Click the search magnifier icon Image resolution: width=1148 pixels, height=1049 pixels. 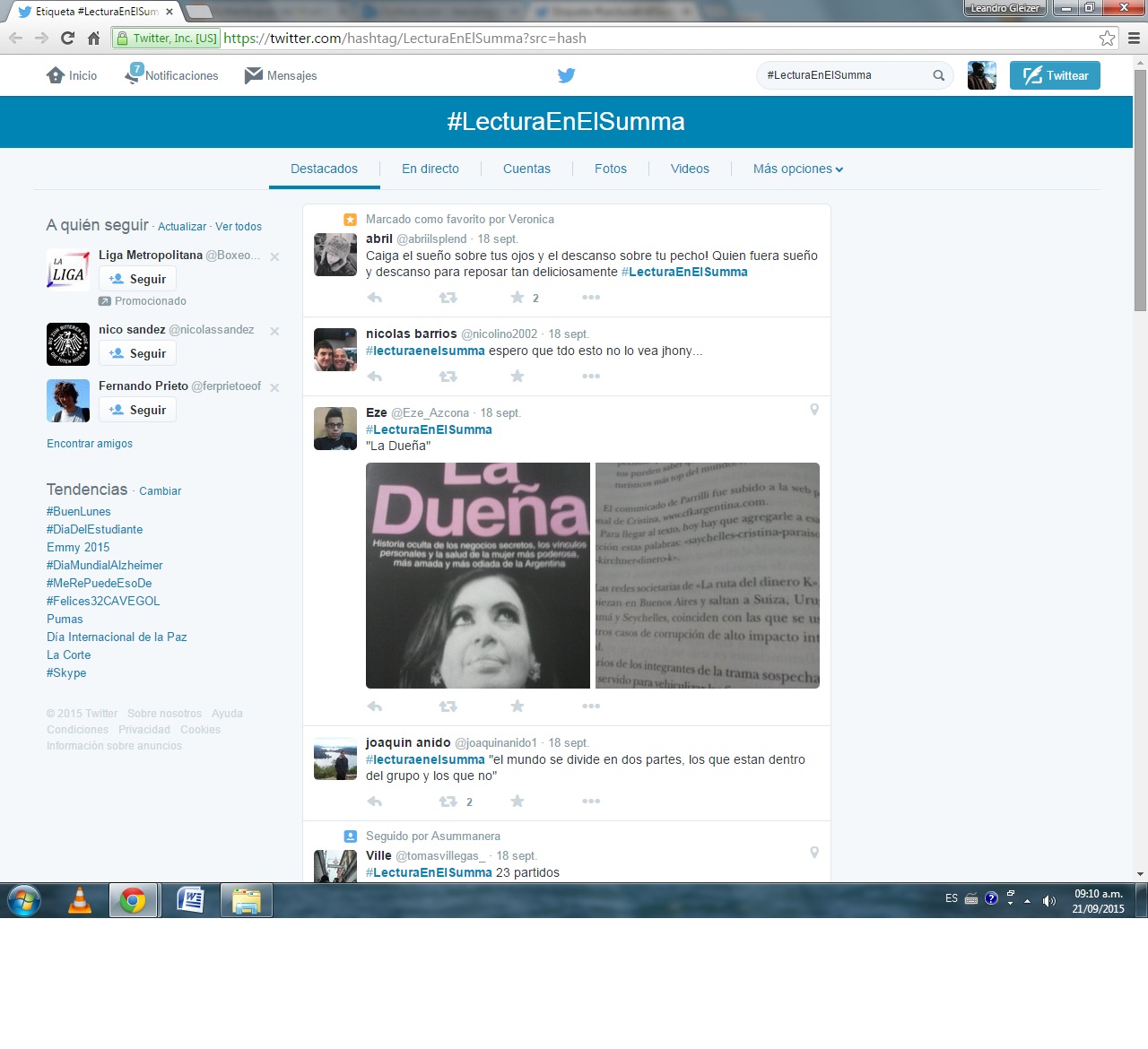click(938, 75)
